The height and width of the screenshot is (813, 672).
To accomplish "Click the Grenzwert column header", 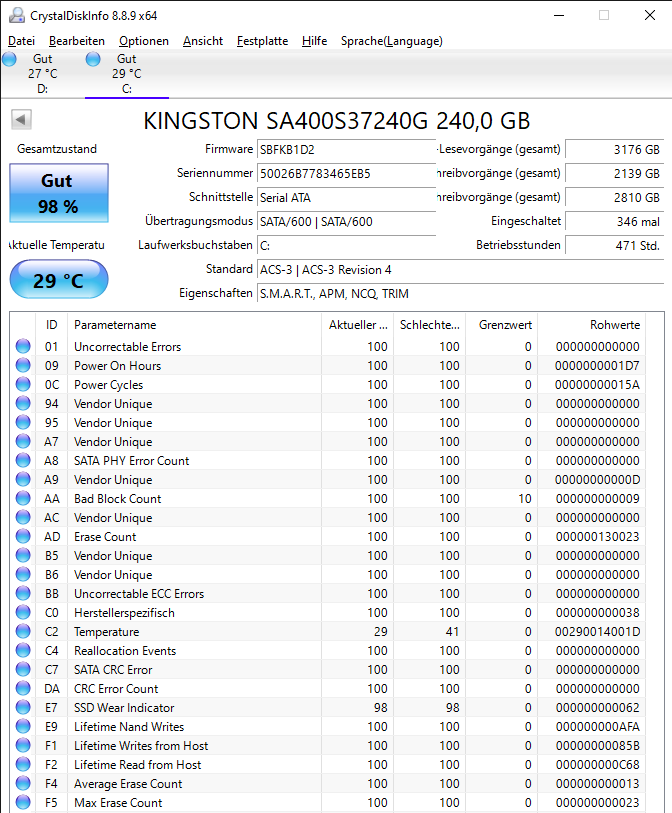I will pos(501,325).
